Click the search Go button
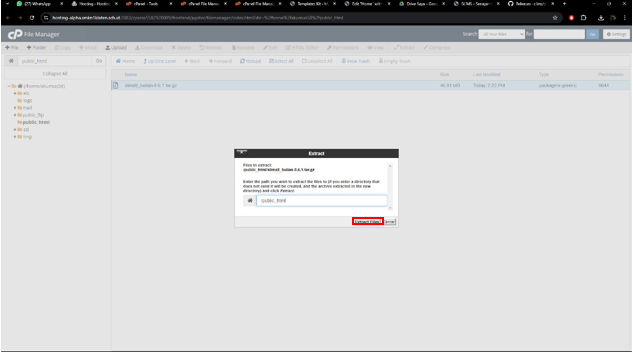The height and width of the screenshot is (360, 633). pos(592,34)
